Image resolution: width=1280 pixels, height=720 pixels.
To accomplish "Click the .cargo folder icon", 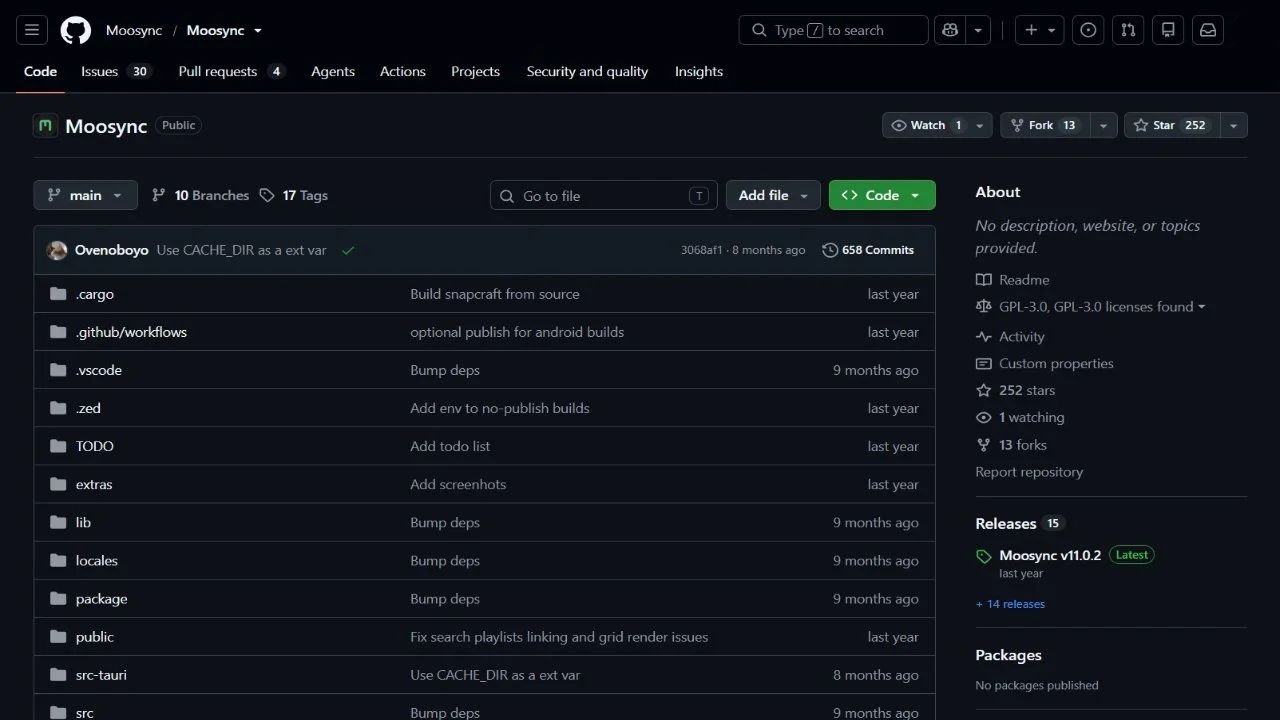I will [58, 294].
